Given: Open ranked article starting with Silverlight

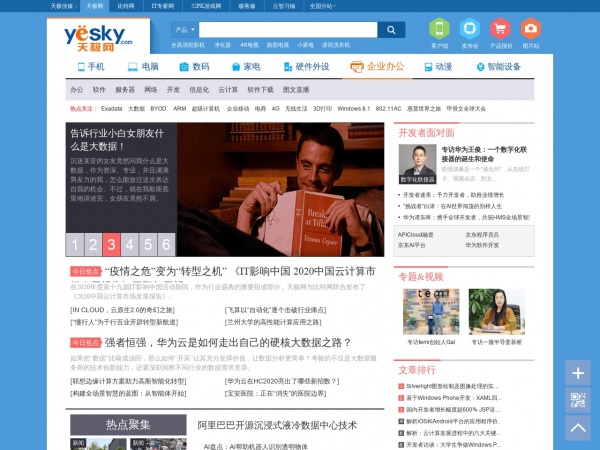Looking at the screenshot, I should click(452, 386).
